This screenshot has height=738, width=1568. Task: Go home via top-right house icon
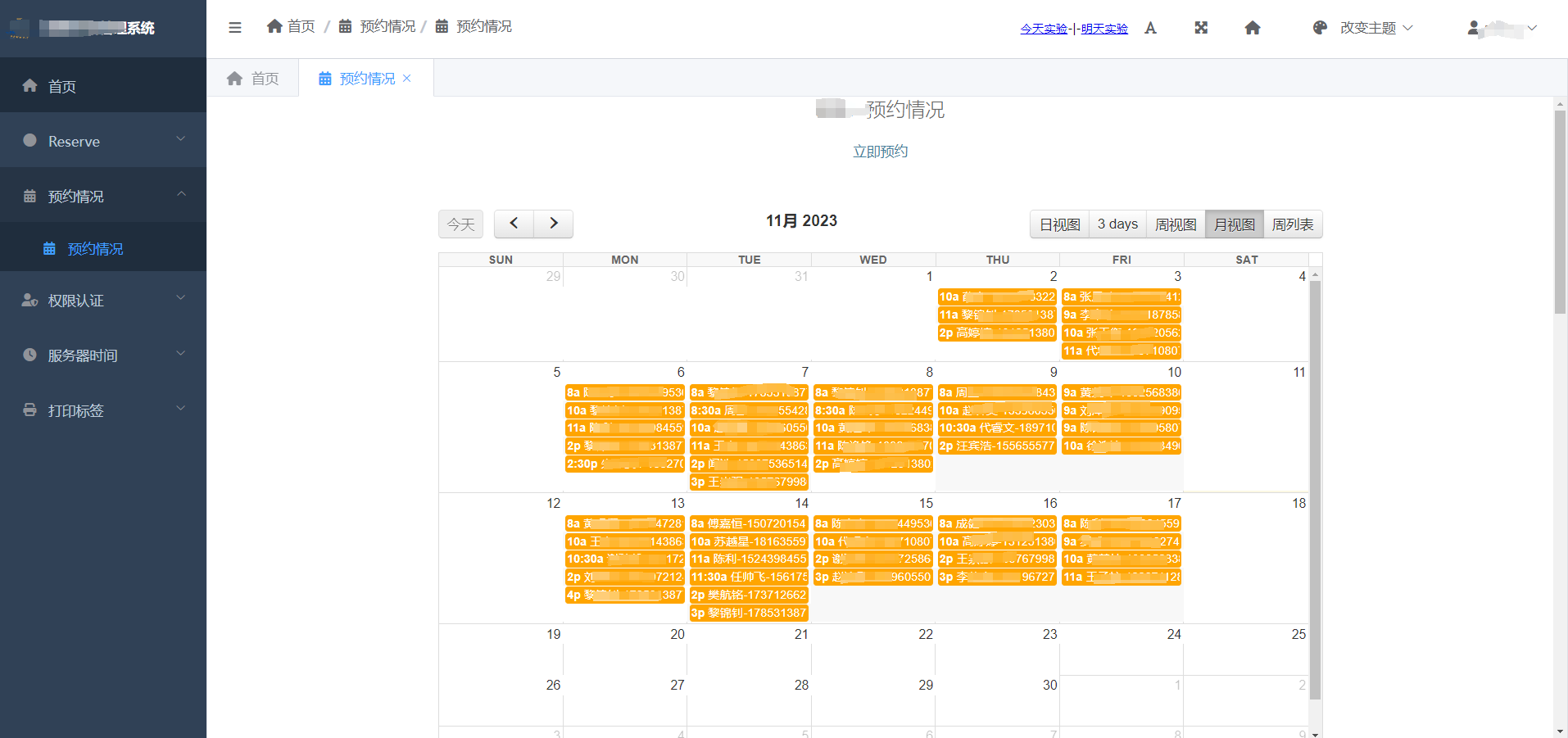1253,28
